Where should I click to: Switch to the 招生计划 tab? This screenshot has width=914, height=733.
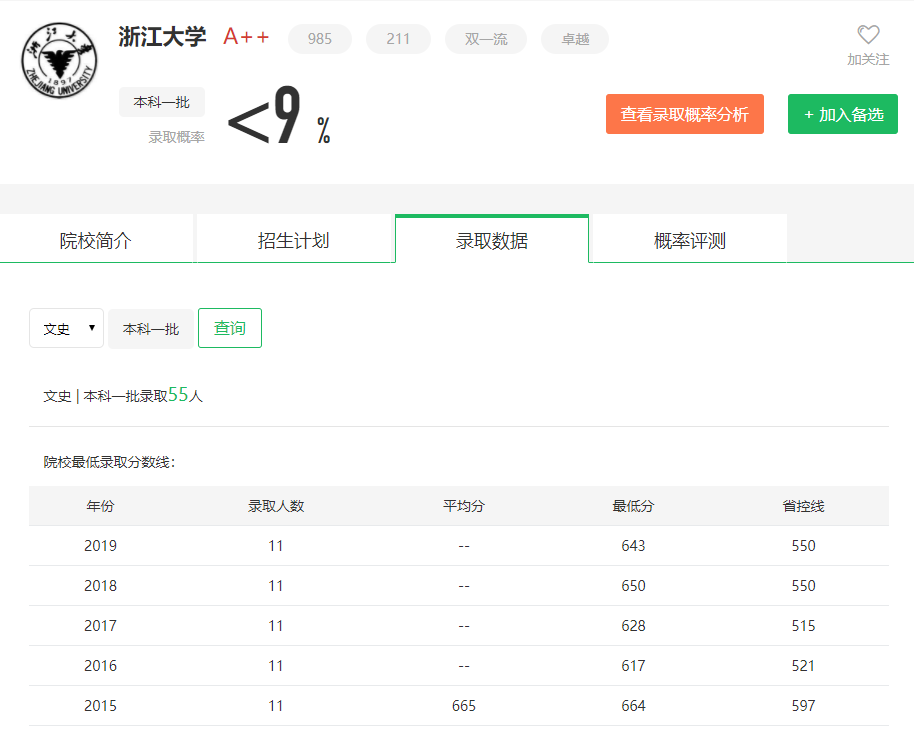point(294,240)
